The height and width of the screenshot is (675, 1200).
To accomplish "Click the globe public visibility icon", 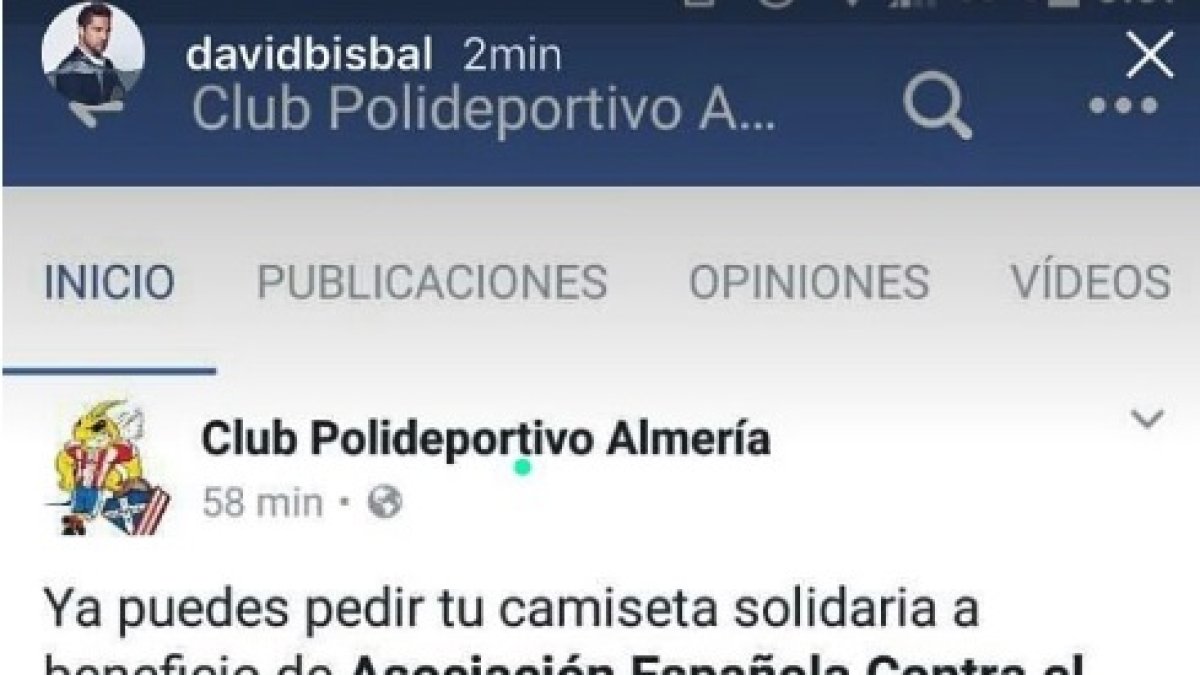I will click(385, 502).
